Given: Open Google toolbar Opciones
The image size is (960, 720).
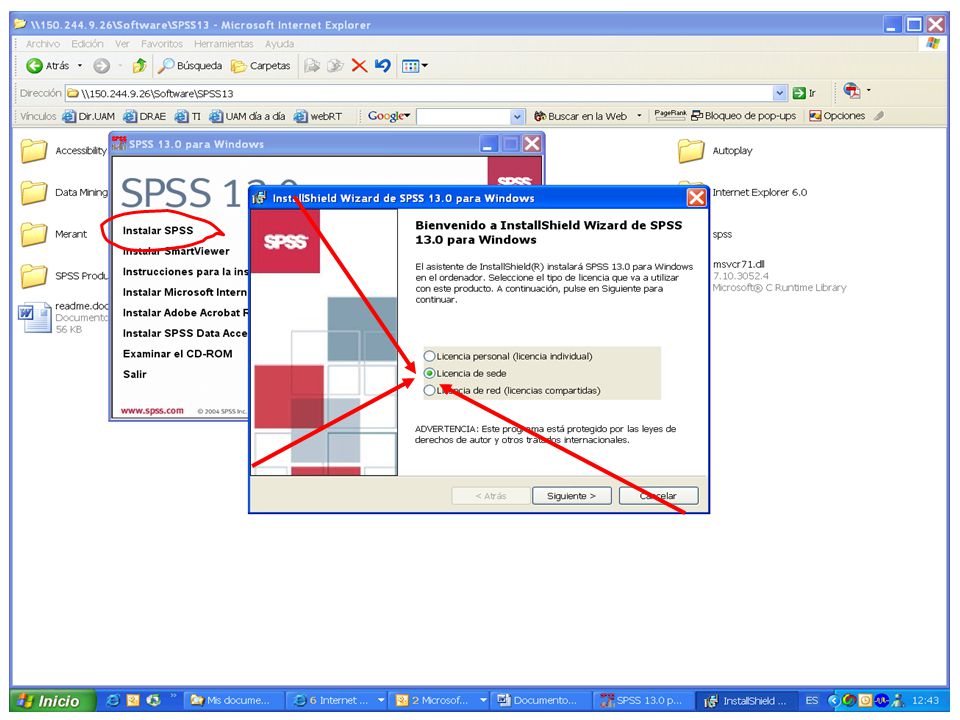Looking at the screenshot, I should [837, 116].
